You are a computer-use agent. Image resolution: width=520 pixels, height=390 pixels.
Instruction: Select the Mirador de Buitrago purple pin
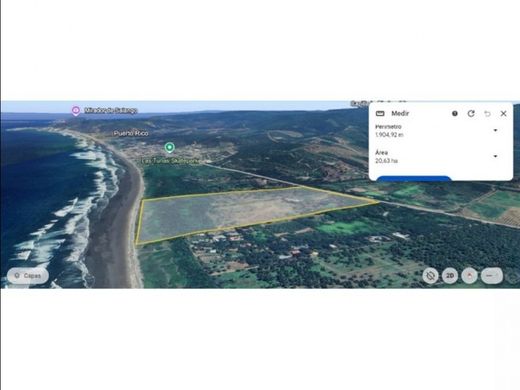tap(76, 110)
